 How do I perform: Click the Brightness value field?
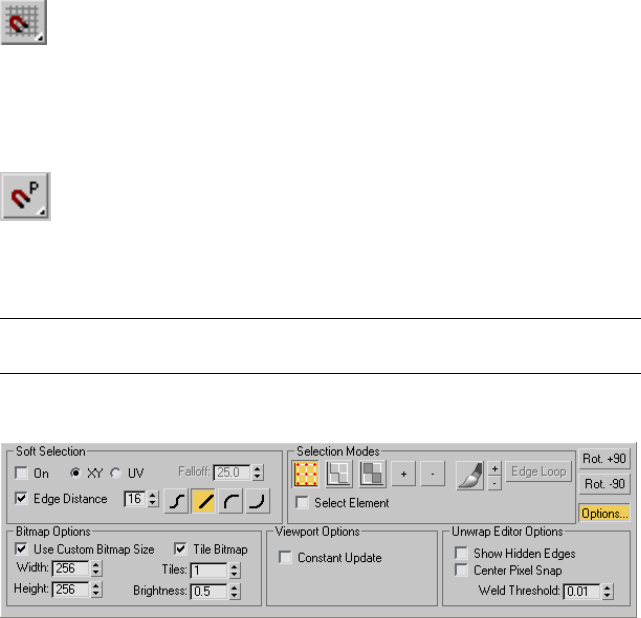click(209, 591)
